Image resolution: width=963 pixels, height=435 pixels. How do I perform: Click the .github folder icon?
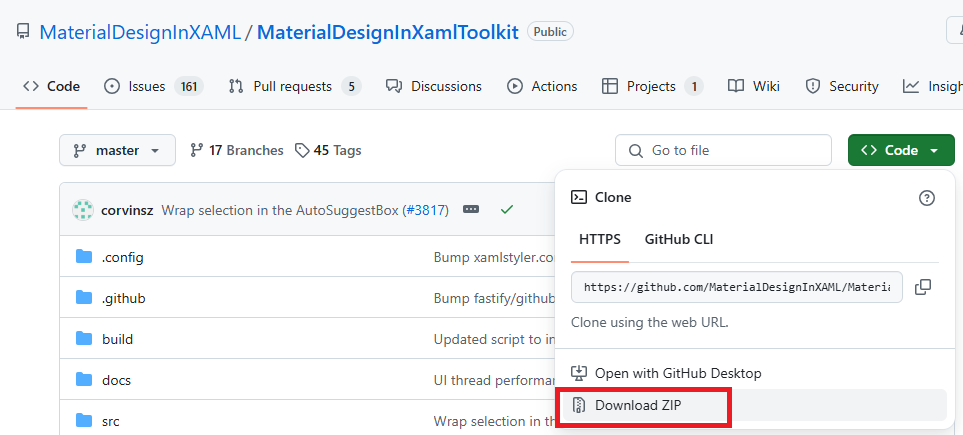pos(84,298)
